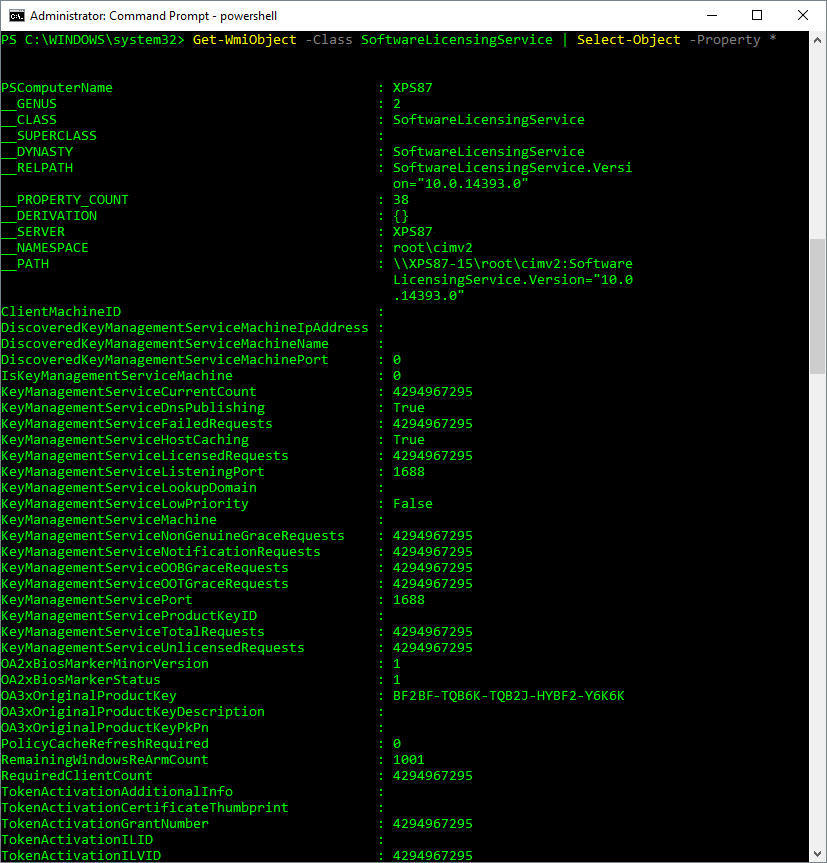
Task: Click the product key BF2BF-TQB6K-TQB2J-HYBF2-Y6K6K
Action: pos(508,695)
